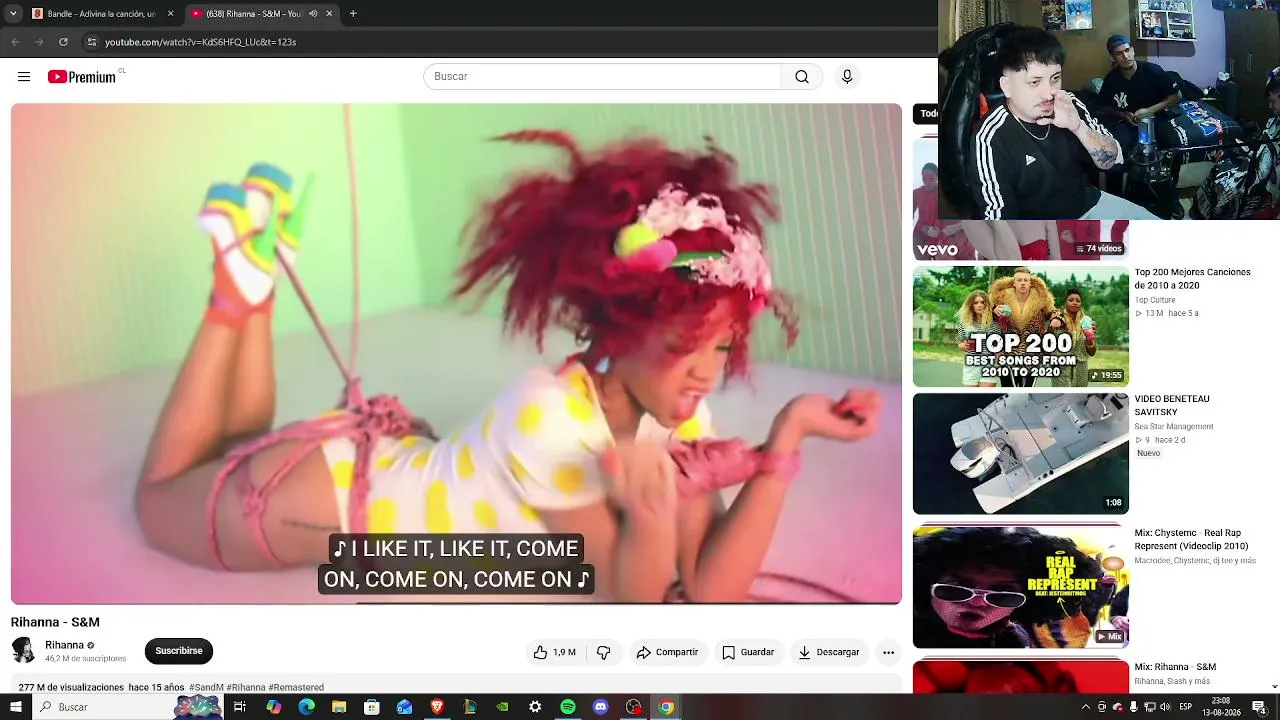Launch Brave browser from taskbar
The width and height of the screenshot is (1280, 720).
pyautogui.click(x=437, y=707)
